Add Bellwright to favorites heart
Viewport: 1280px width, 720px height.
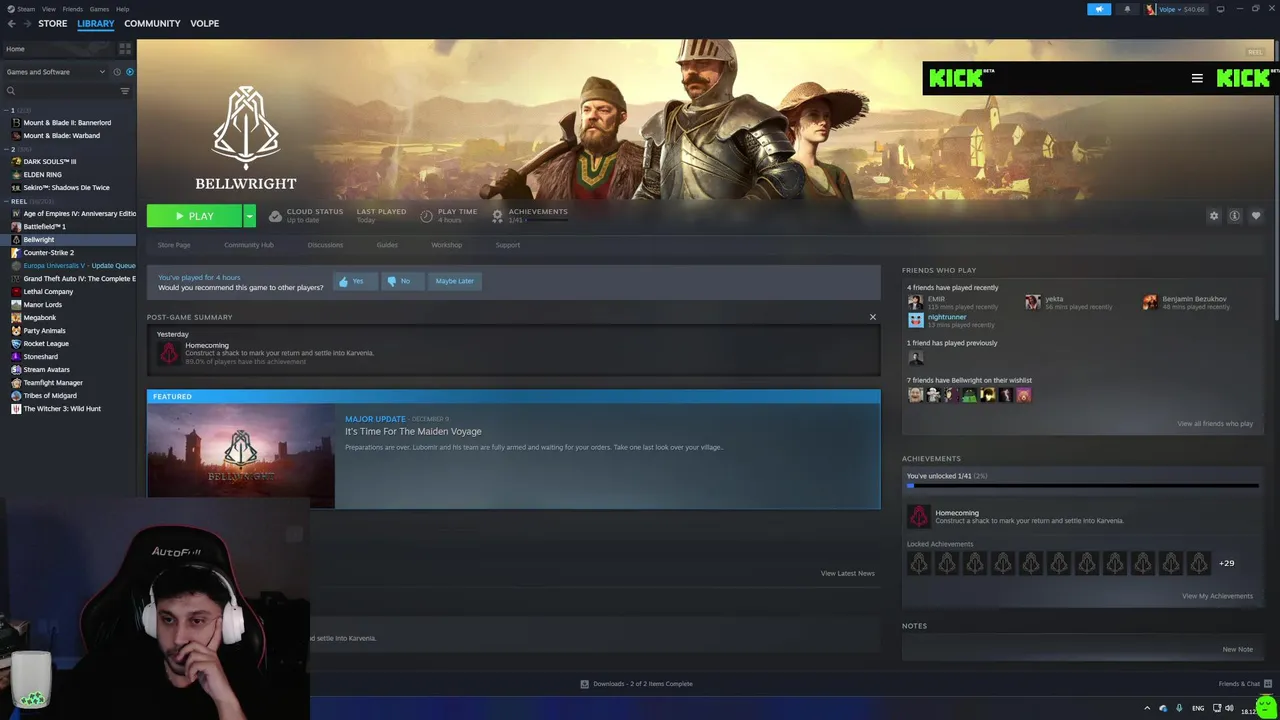click(1256, 216)
